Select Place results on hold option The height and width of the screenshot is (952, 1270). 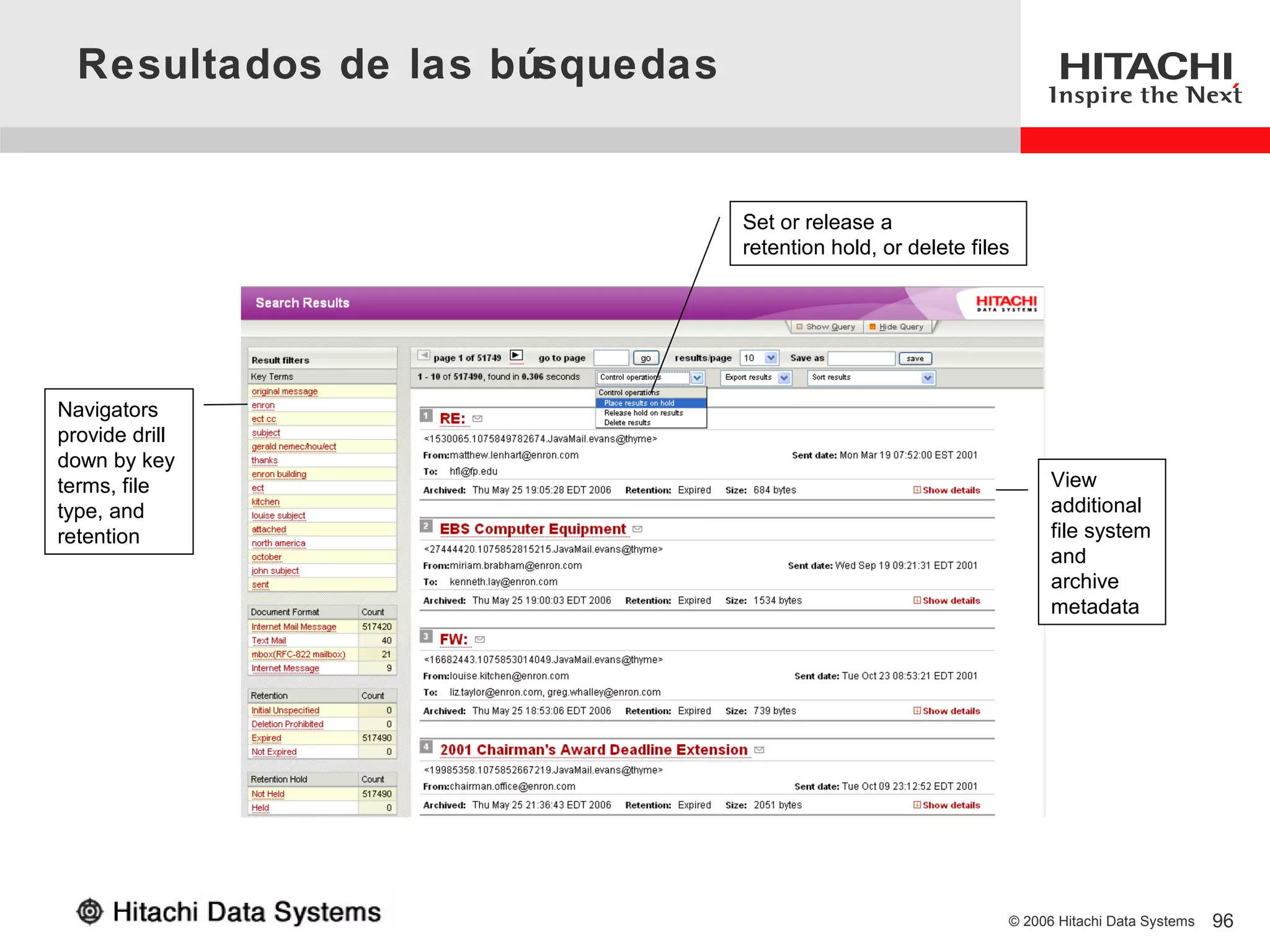(x=651, y=403)
